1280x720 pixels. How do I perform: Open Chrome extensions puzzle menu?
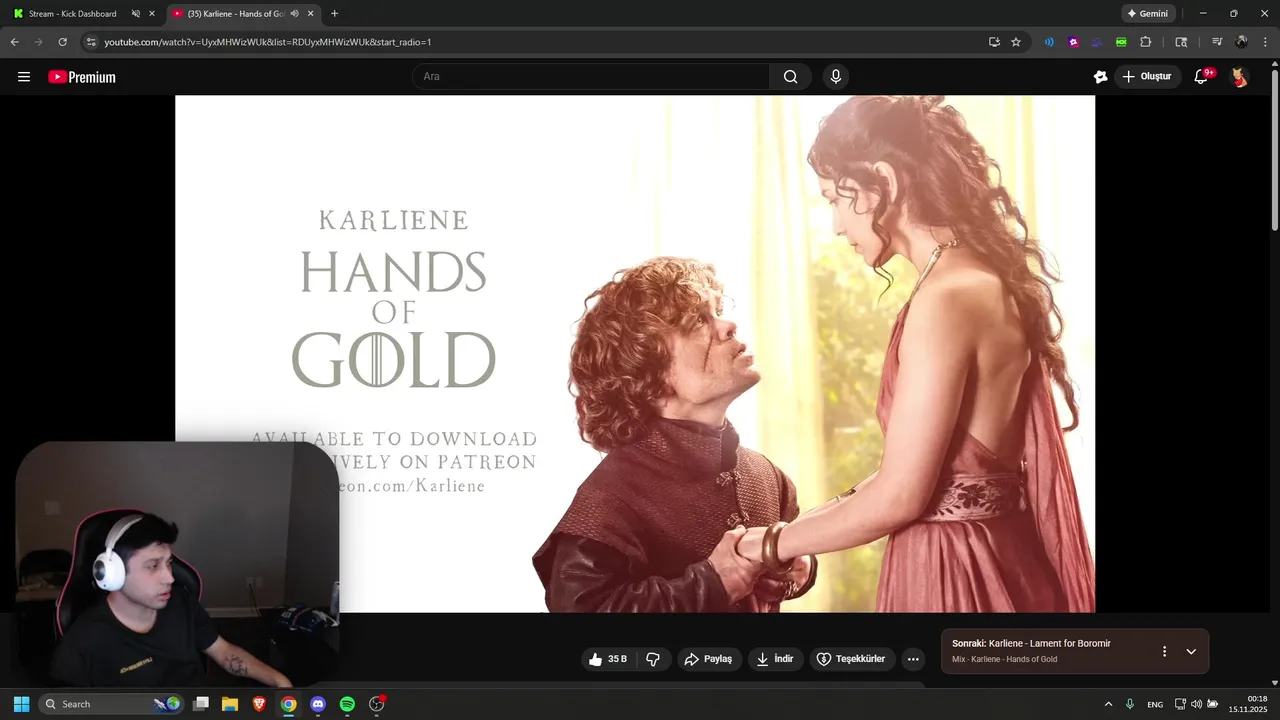click(1146, 42)
